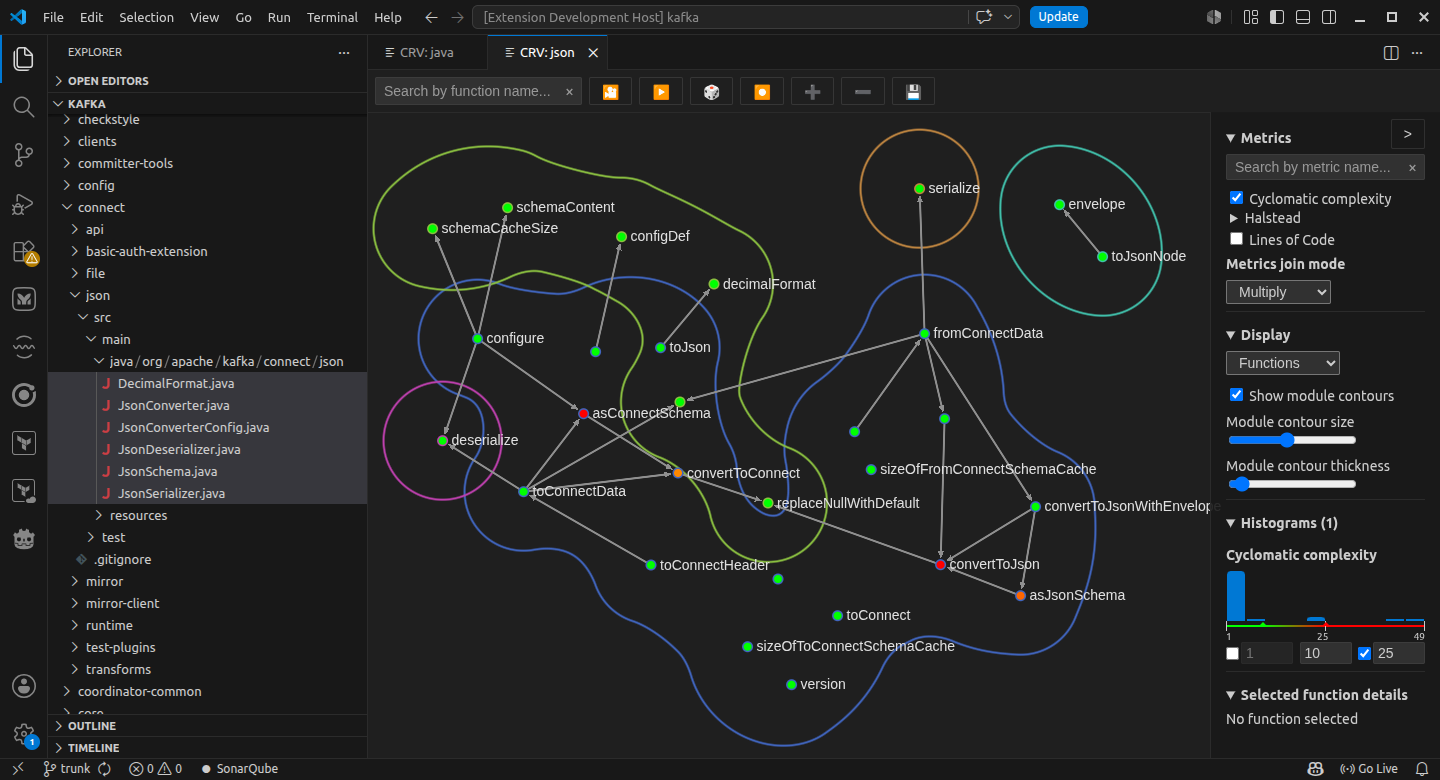This screenshot has height=780, width=1440.
Task: Open Source Control in activity bar
Action: click(x=24, y=154)
